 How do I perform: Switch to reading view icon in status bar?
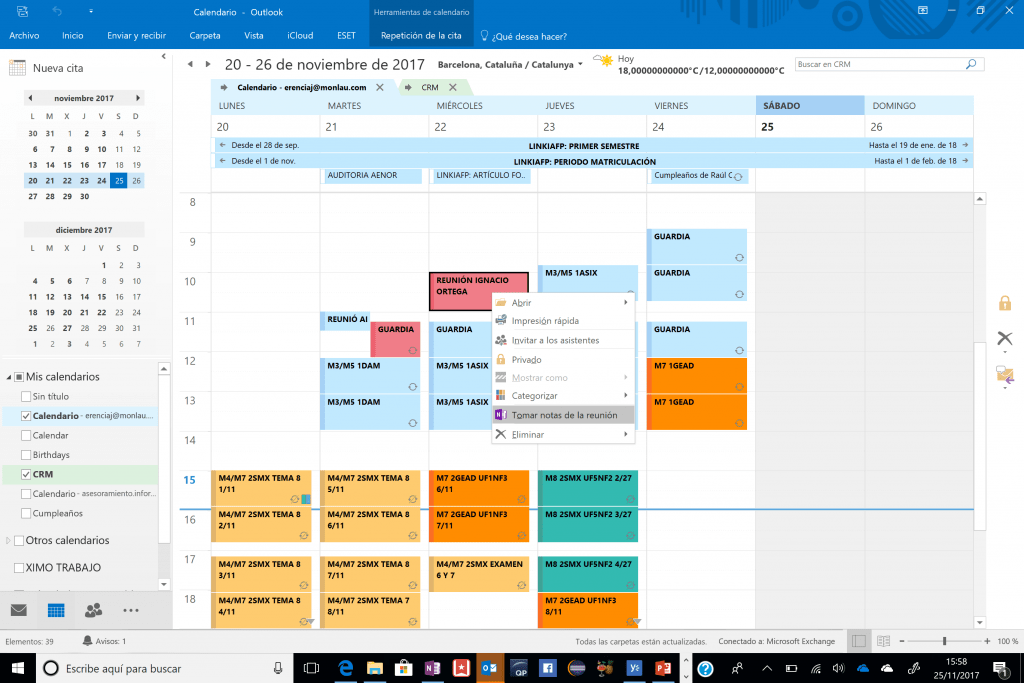coord(884,641)
